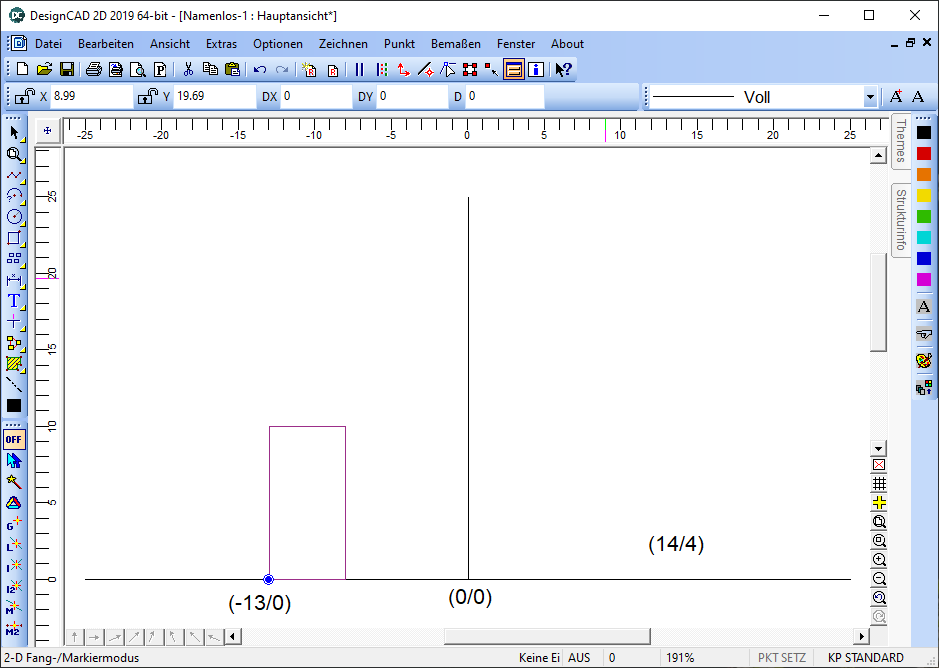Select the Text tool in the left toolbar
This screenshot has width=939, height=668.
tap(13, 300)
